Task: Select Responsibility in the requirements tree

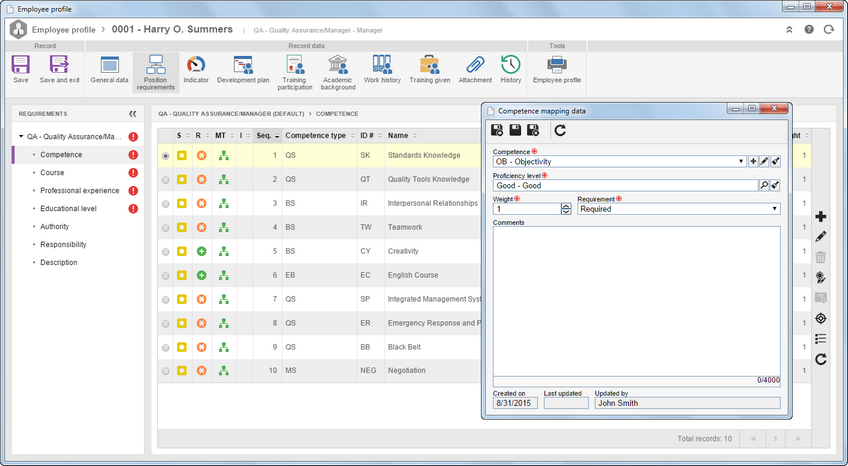Action: point(63,244)
